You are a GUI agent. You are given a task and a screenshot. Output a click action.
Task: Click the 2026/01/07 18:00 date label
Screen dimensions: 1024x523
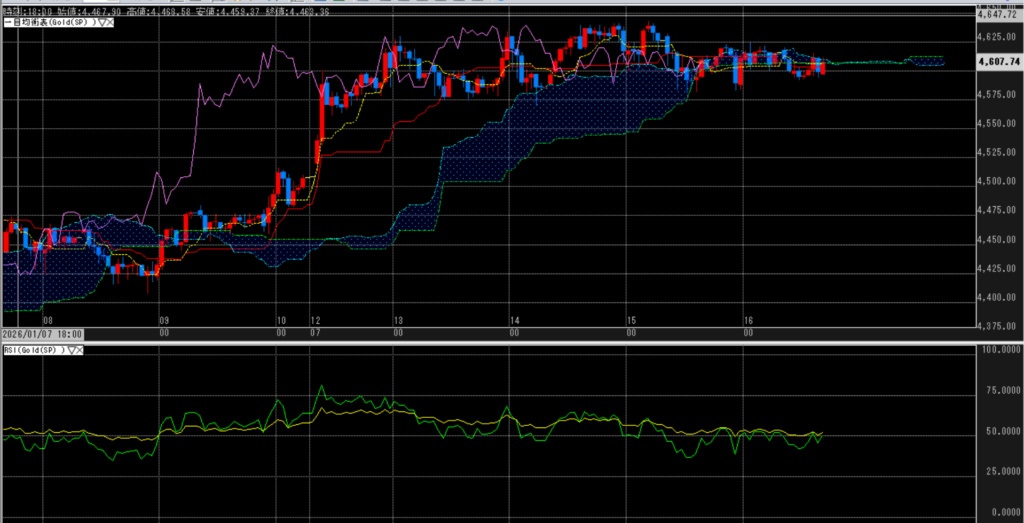[x=42, y=333]
